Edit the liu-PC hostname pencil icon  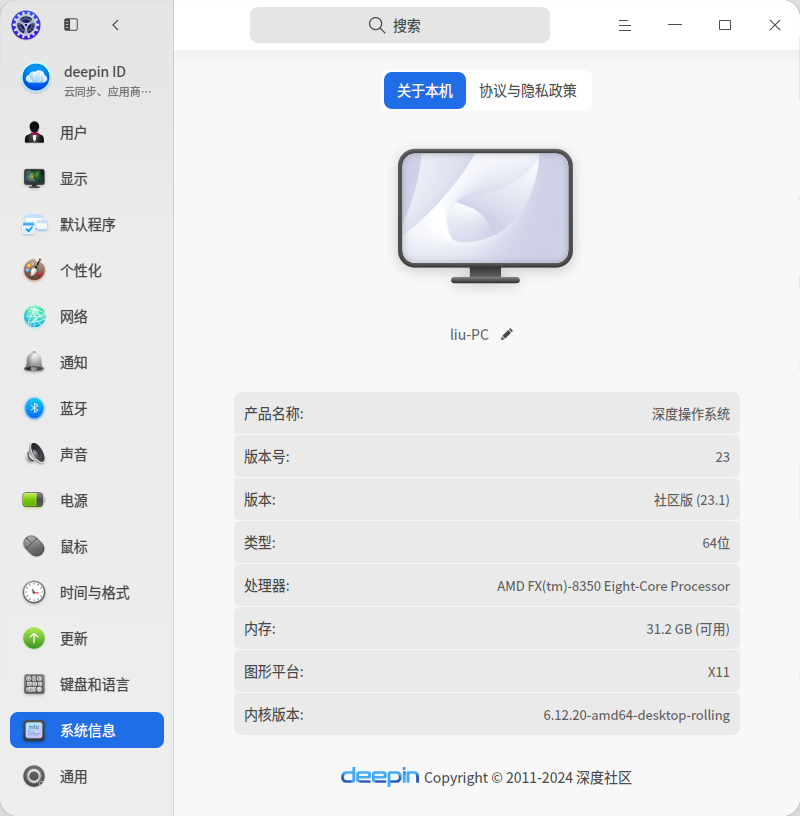pos(506,334)
